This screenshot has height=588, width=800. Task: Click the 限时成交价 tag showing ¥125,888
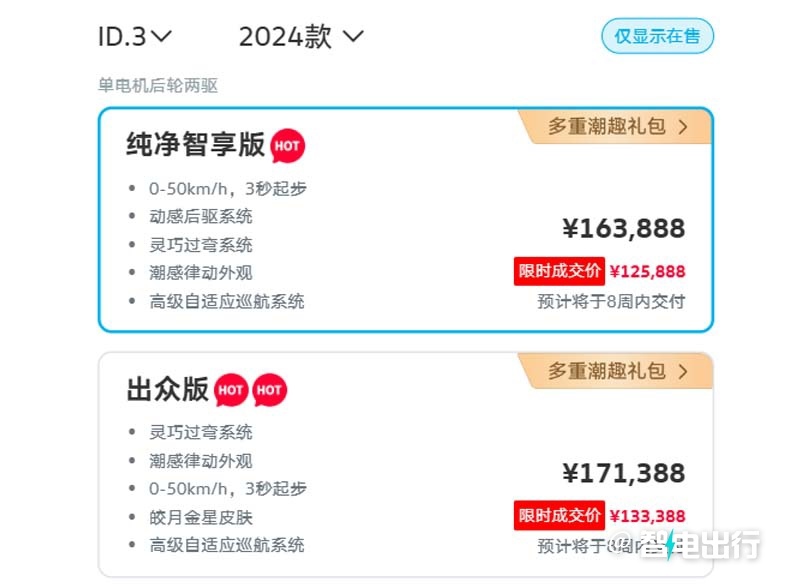[x=559, y=271]
